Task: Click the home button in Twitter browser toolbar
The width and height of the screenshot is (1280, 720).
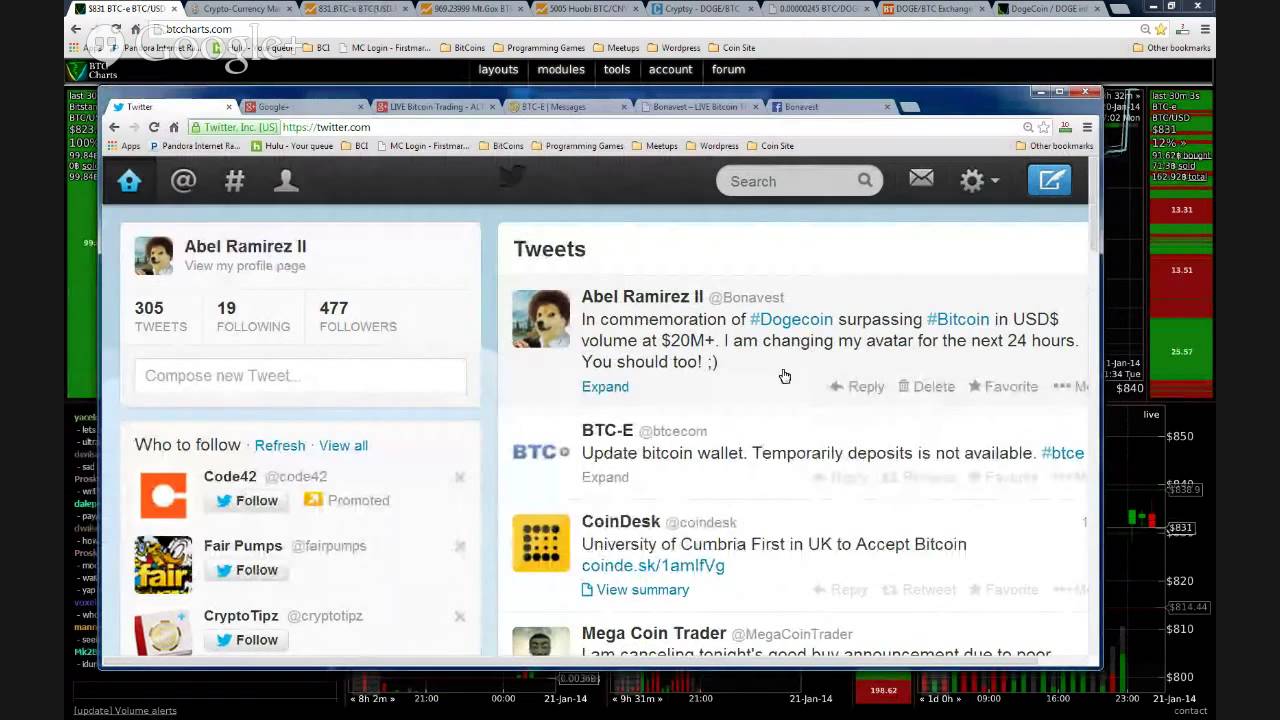Action: (x=174, y=127)
